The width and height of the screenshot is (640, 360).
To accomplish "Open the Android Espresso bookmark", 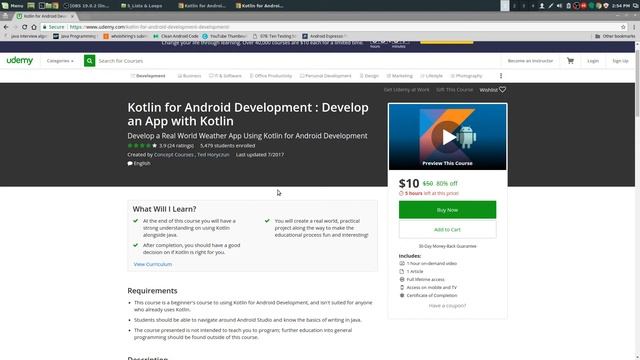I will 325,36.
